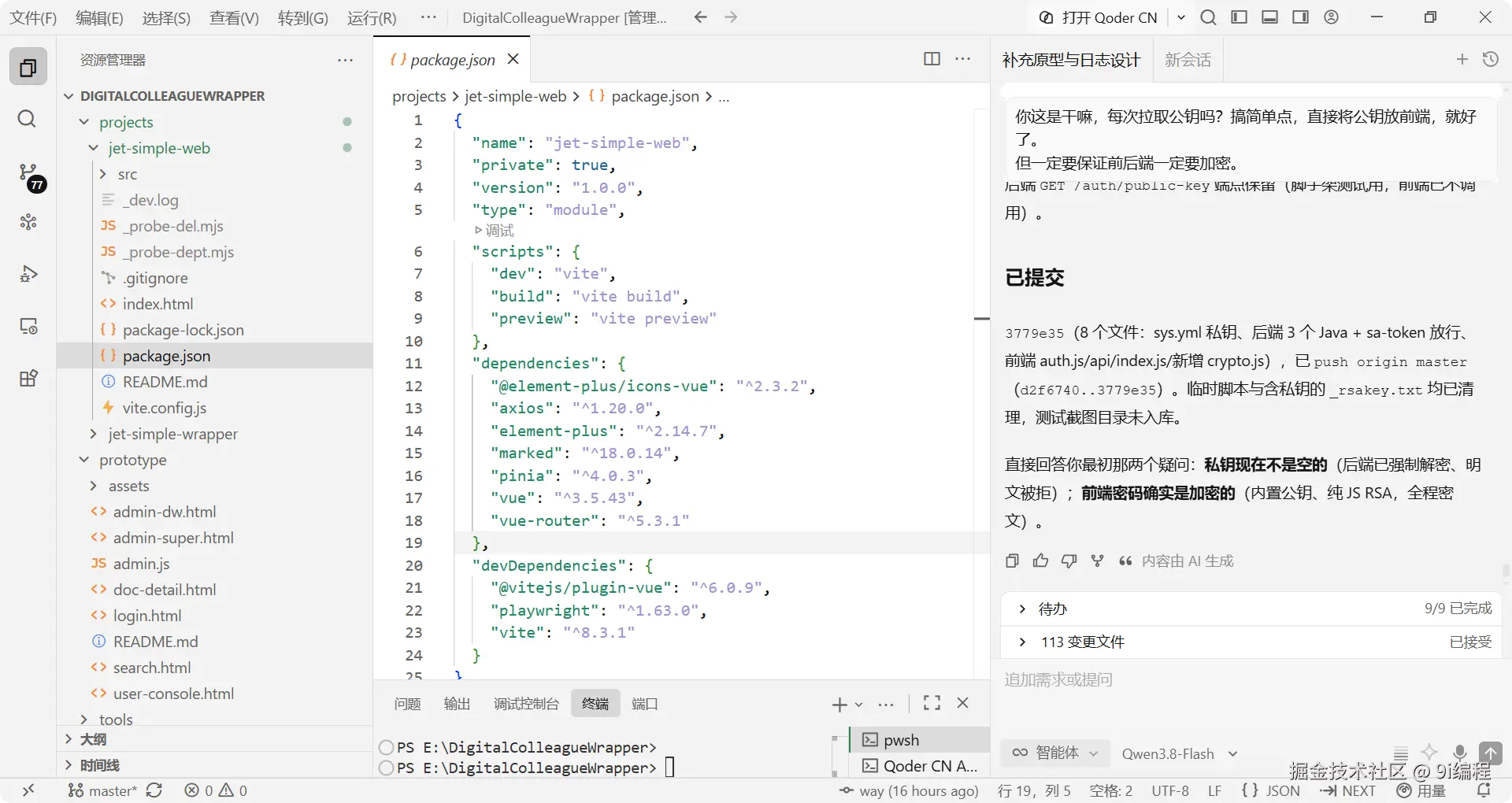Open the accounts icon in the title bar
1512x803 pixels.
(x=1332, y=17)
